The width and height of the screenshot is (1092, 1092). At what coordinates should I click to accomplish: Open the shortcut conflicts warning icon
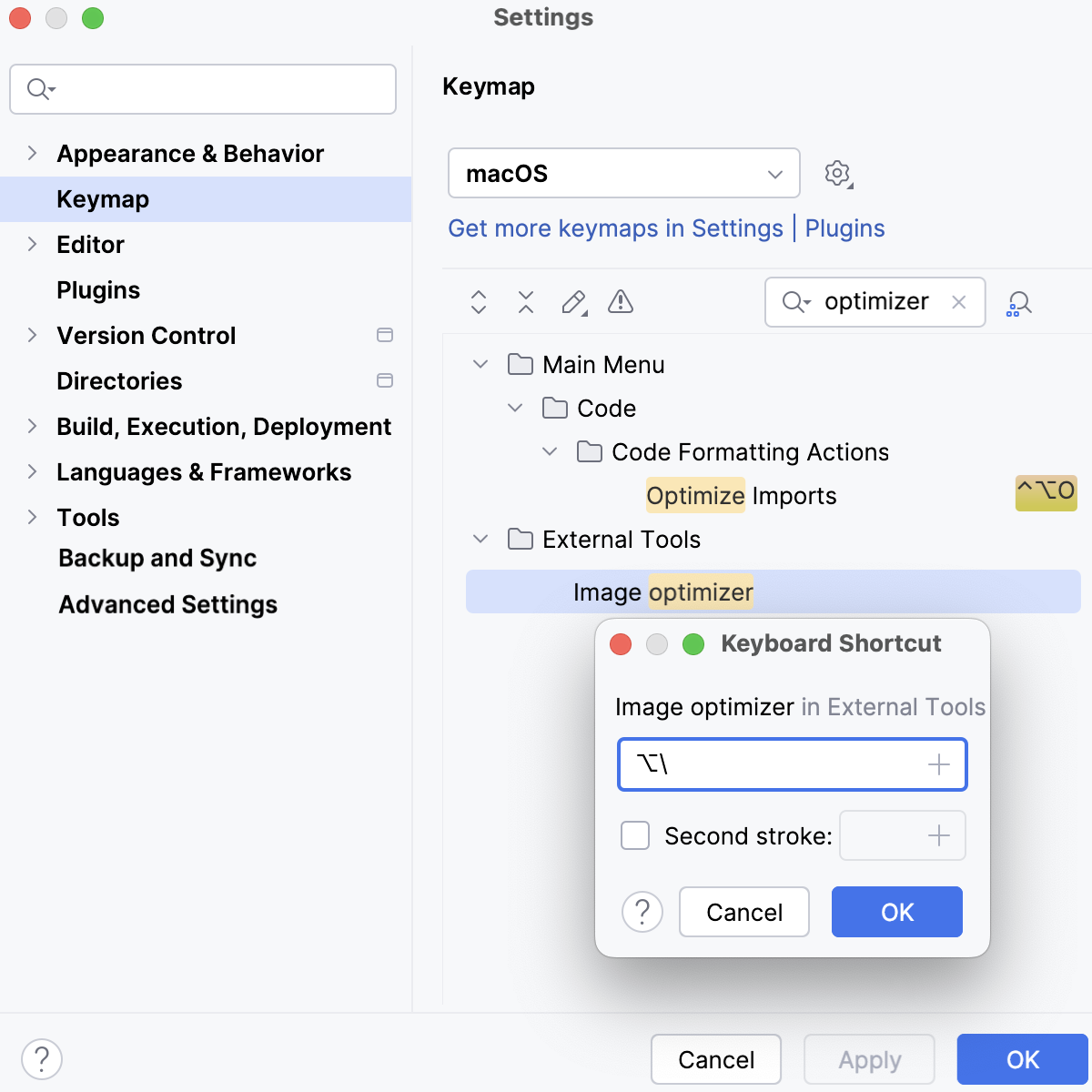point(620,302)
